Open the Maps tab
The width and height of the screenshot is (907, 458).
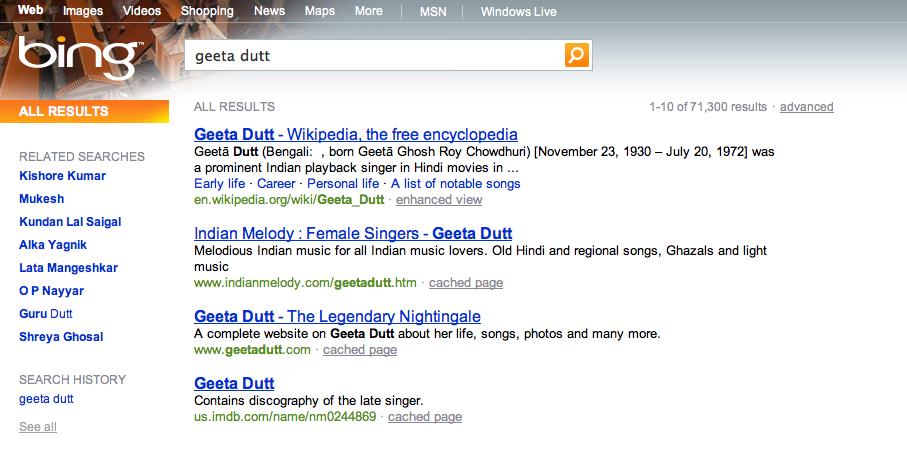[320, 11]
